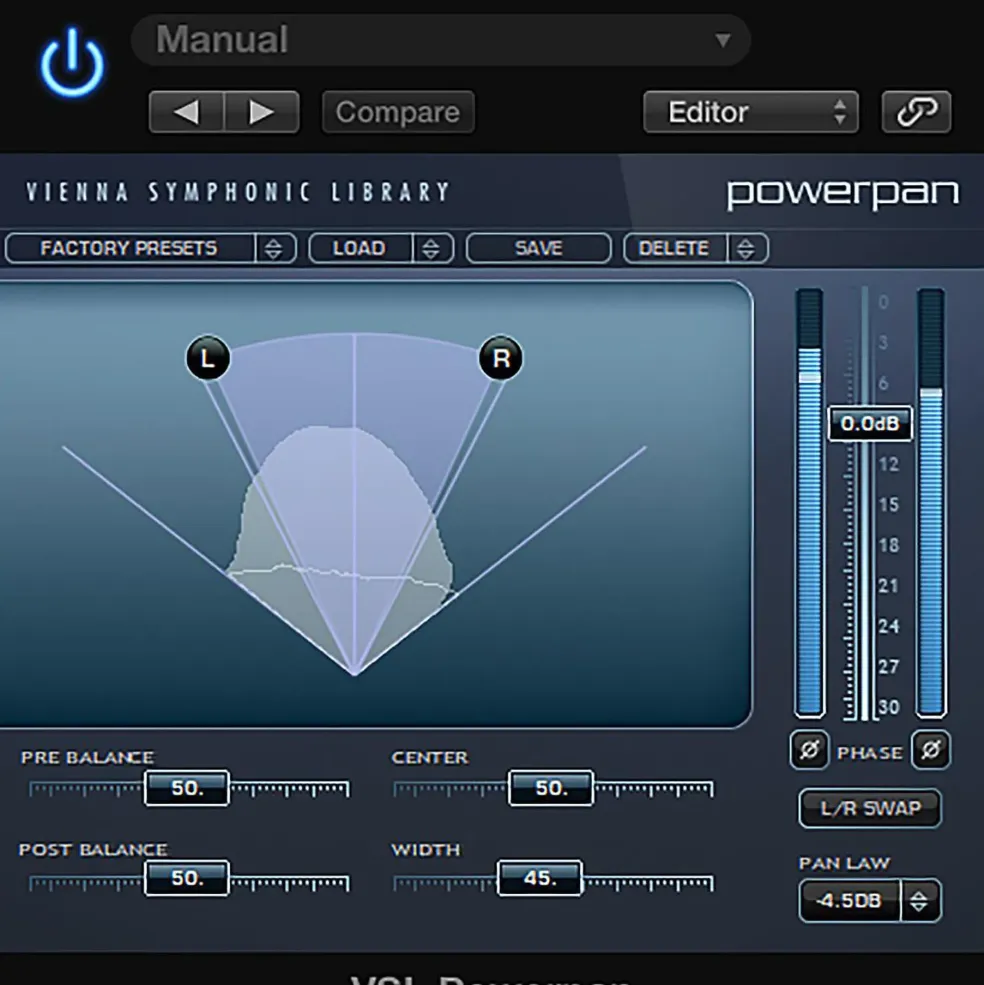Open the Pan Law -4.5dB dropdown
The width and height of the screenshot is (984, 985).
pos(850,901)
